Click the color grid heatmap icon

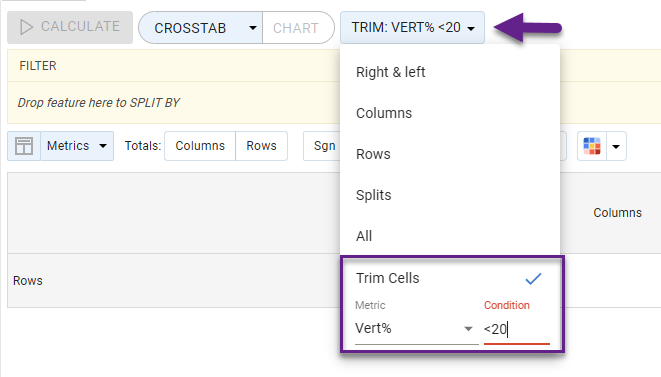click(x=592, y=146)
